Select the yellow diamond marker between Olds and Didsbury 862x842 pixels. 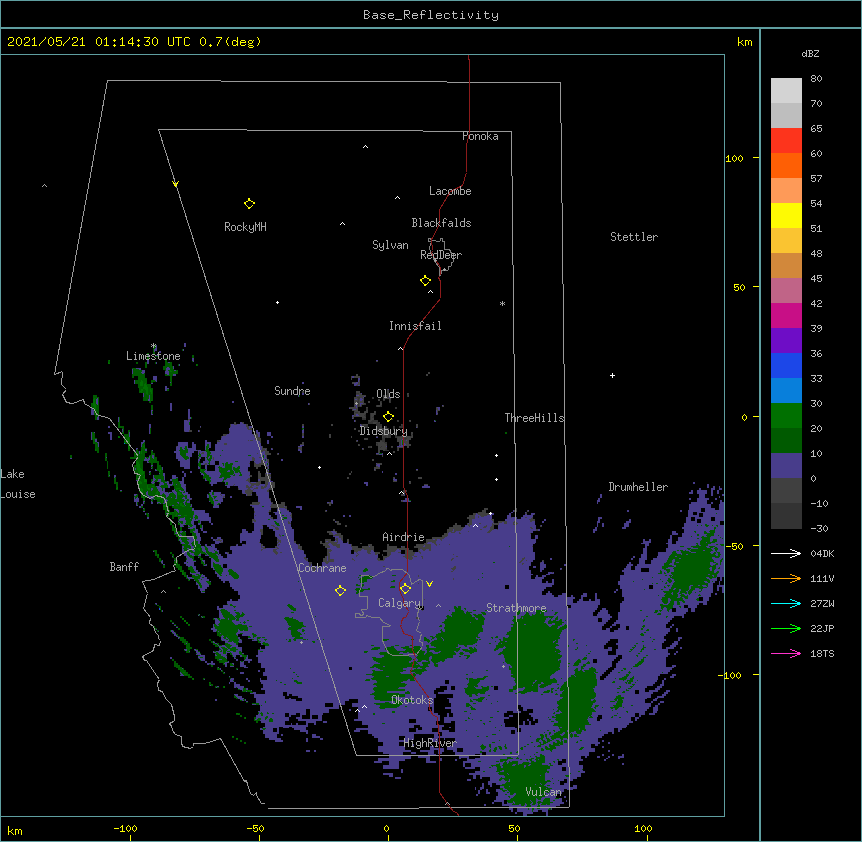point(388,416)
